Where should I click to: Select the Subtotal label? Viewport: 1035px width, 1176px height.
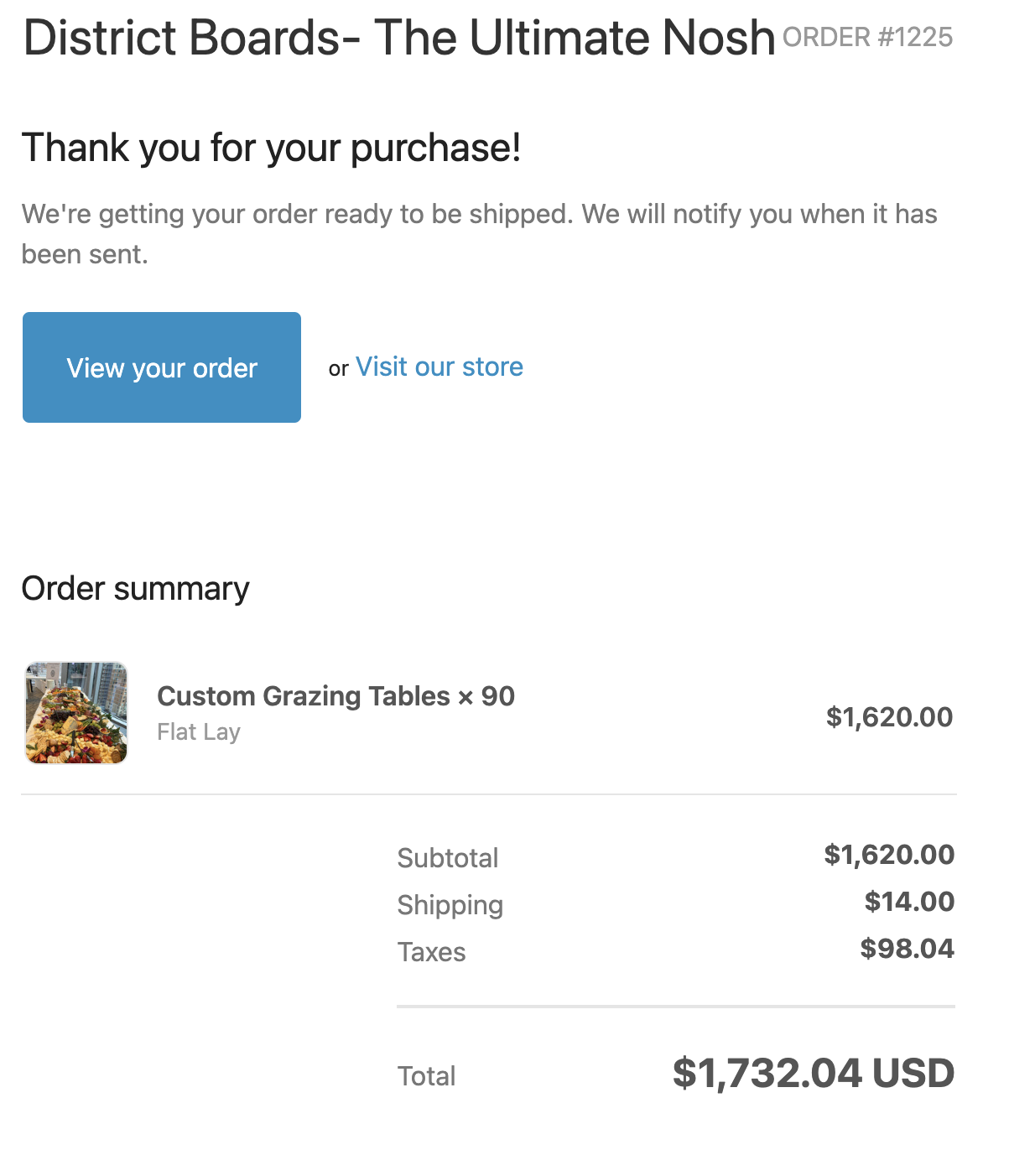448,857
